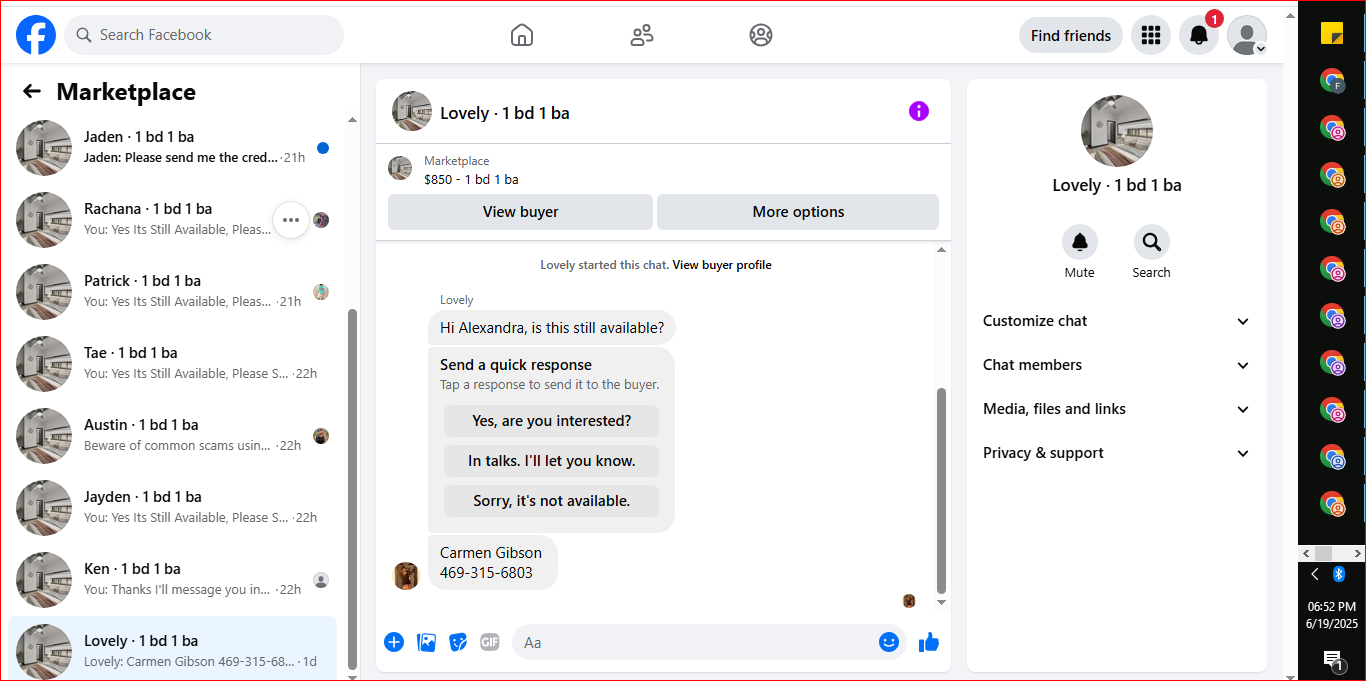This screenshot has width=1366, height=681.
Task: Open Jaden's 1 bd 1 ba conversation
Action: 172,148
